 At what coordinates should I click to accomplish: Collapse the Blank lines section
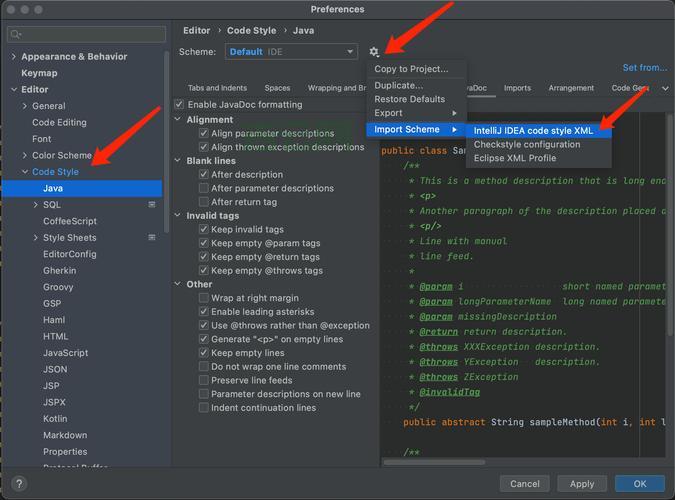point(178,161)
